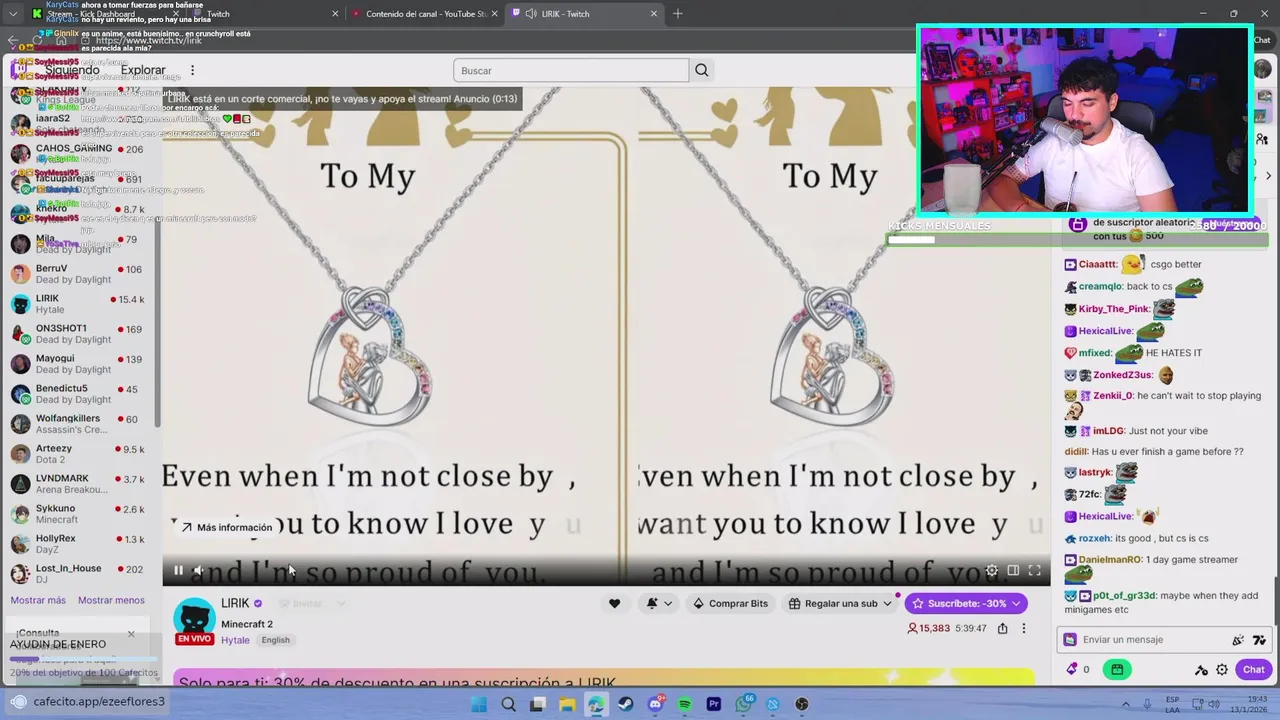Close the LIRIK - Twitch tab

coord(654,13)
